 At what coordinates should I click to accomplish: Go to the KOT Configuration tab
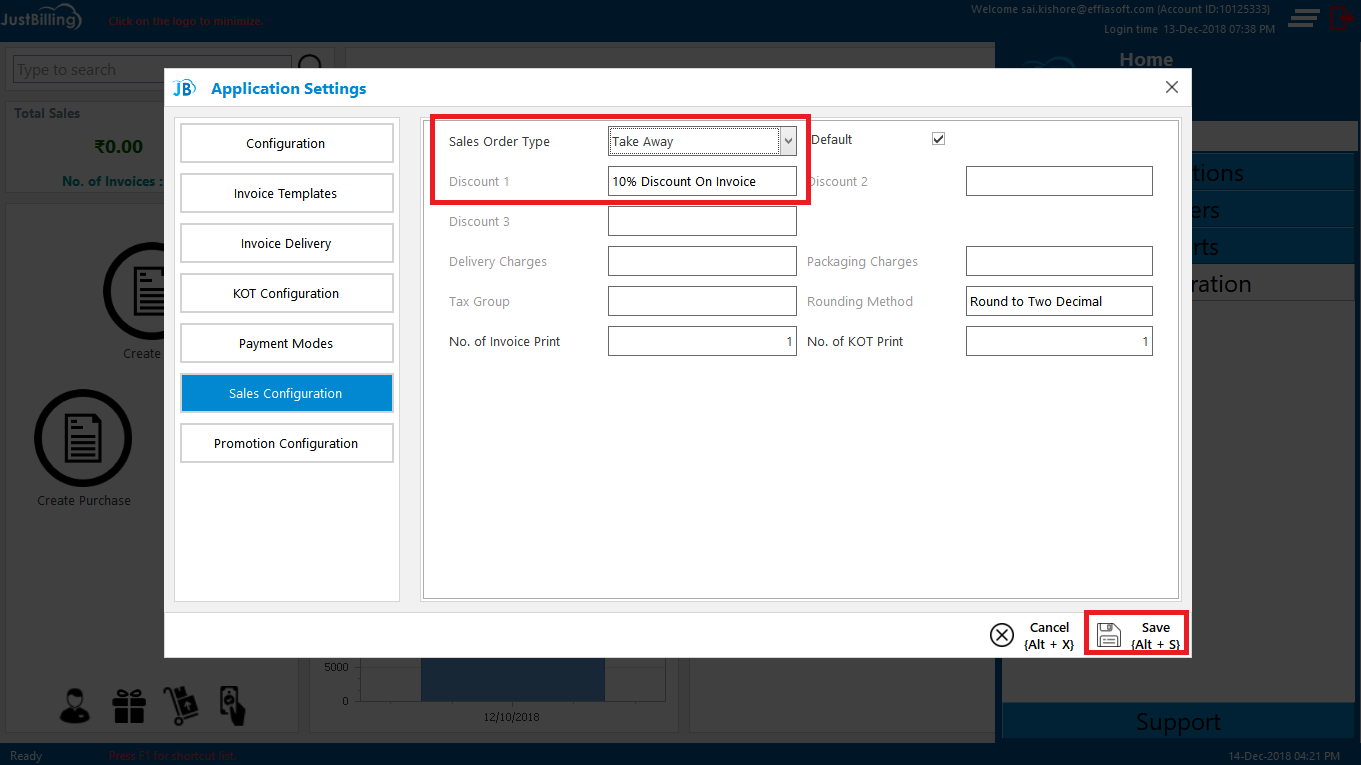pyautogui.click(x=286, y=293)
